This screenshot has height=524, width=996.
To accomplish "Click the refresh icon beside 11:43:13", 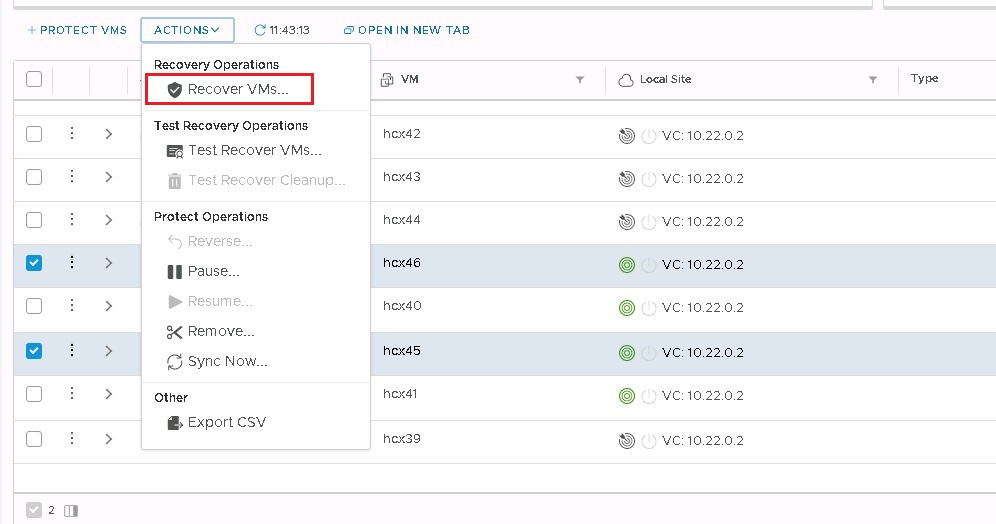I will (260, 30).
